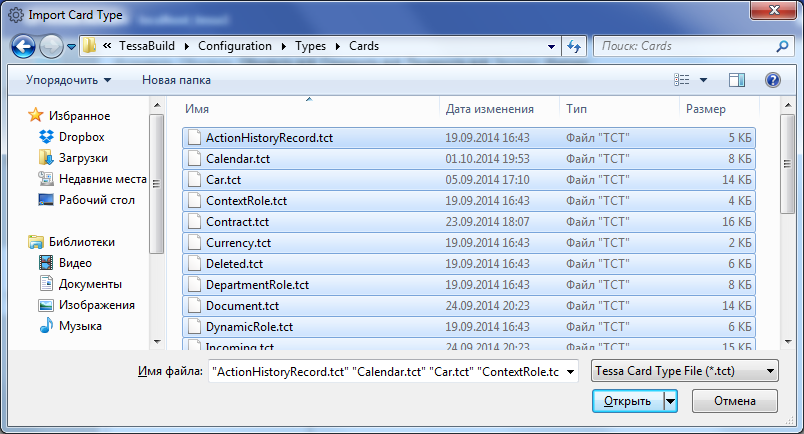Open the Tessa Card Type File filter dropdown
The width and height of the screenshot is (804, 434).
[685, 371]
